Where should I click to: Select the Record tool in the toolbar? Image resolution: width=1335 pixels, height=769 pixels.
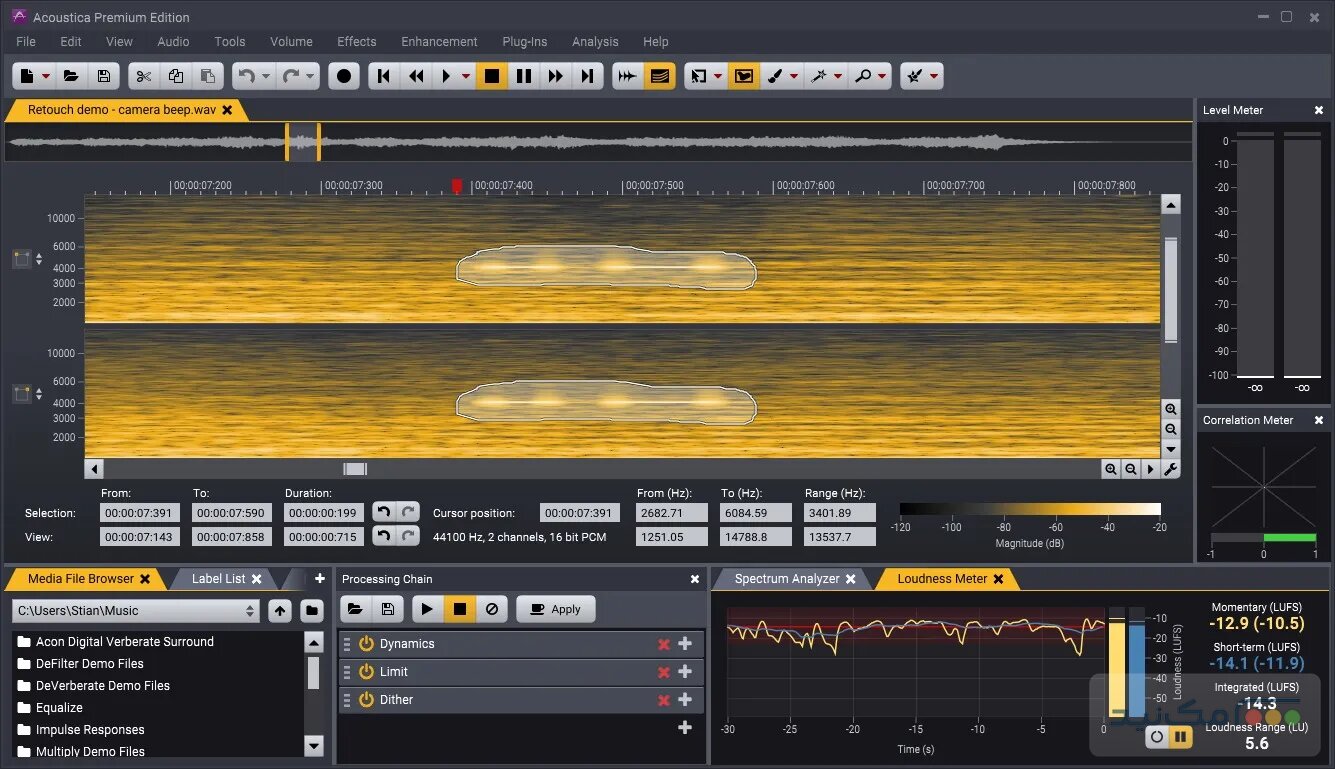coord(343,75)
